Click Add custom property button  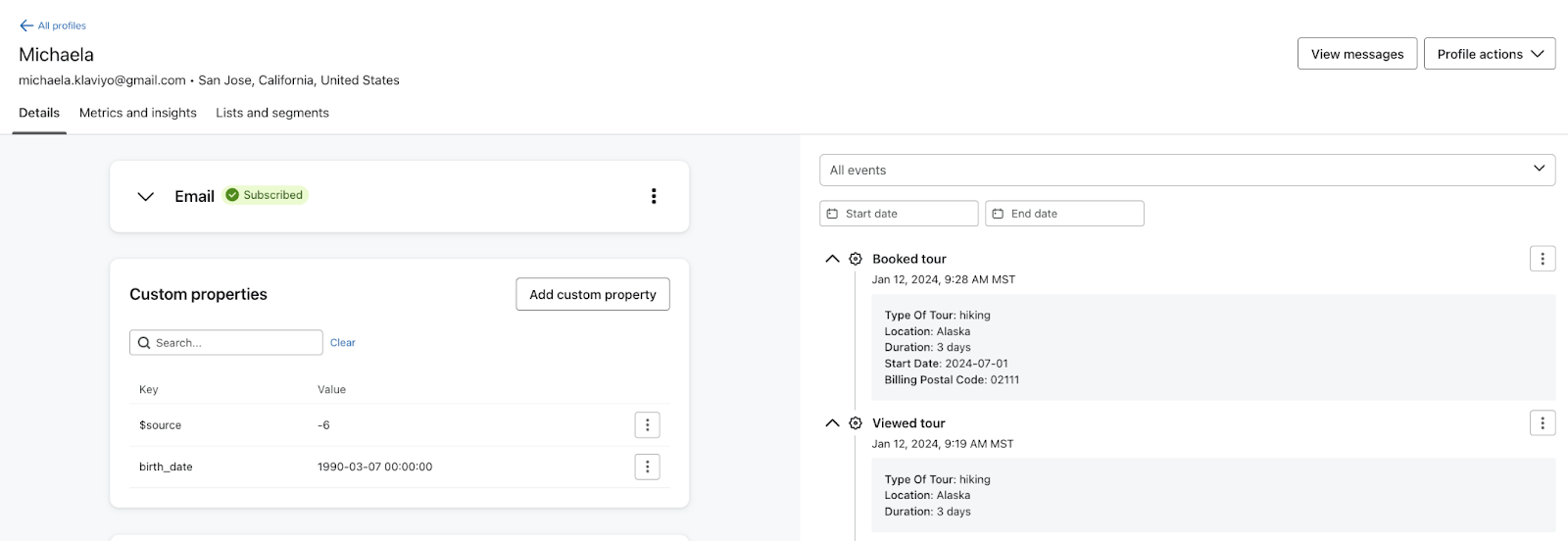point(593,294)
